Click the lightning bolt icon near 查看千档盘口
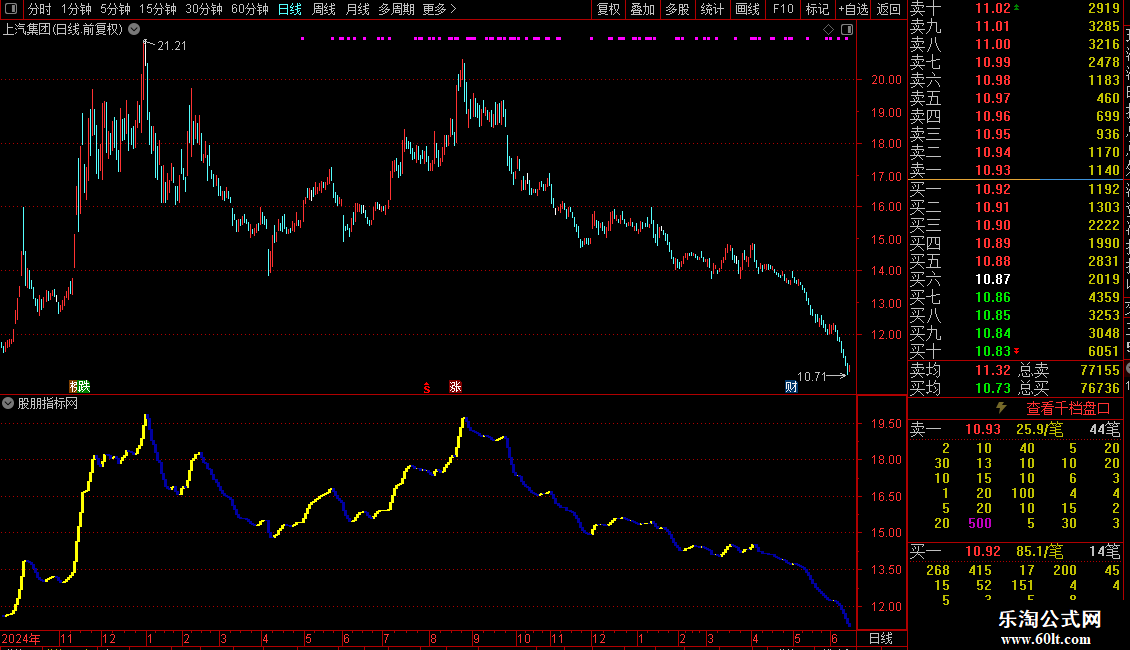The width and height of the screenshot is (1130, 650). coord(1001,407)
